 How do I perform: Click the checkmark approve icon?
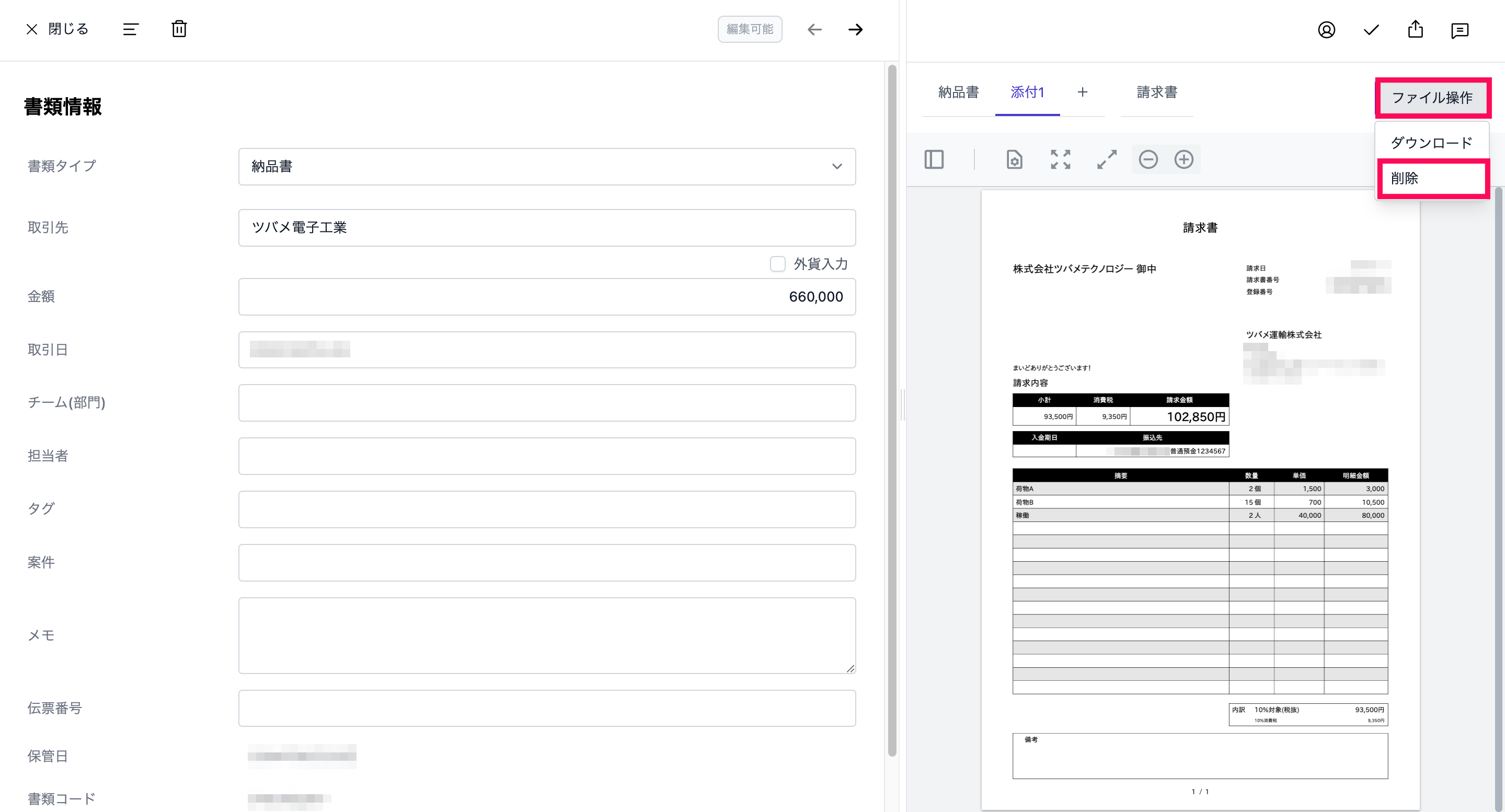pos(1371,30)
